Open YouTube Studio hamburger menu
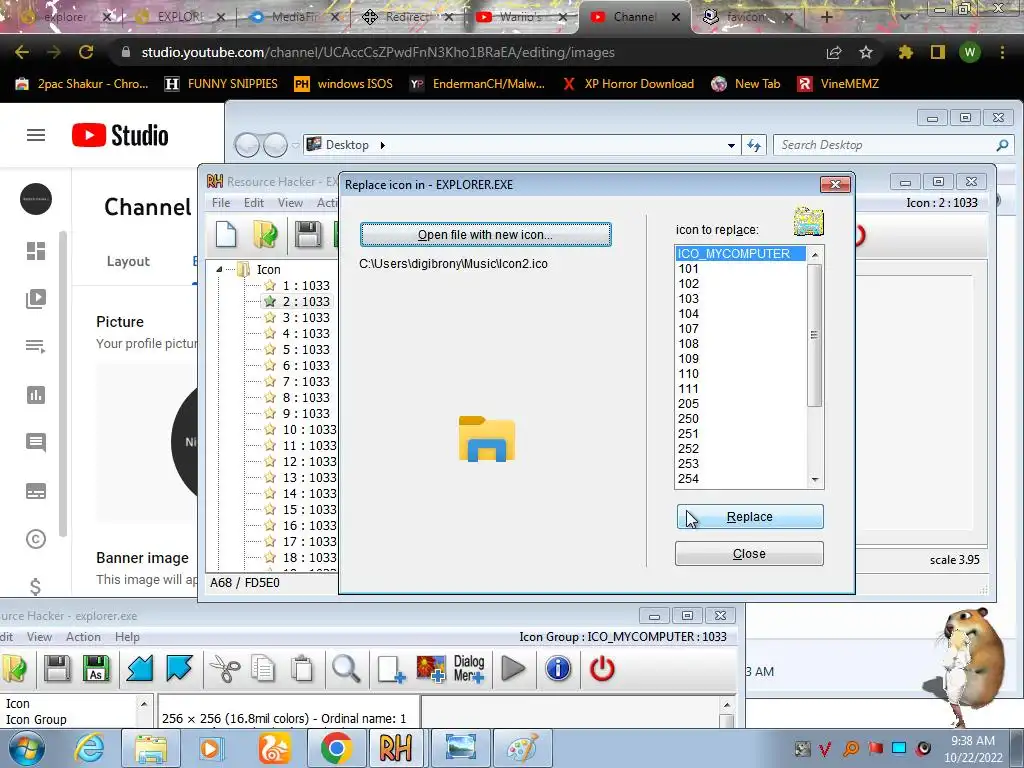1024x768 pixels. click(x=36, y=135)
